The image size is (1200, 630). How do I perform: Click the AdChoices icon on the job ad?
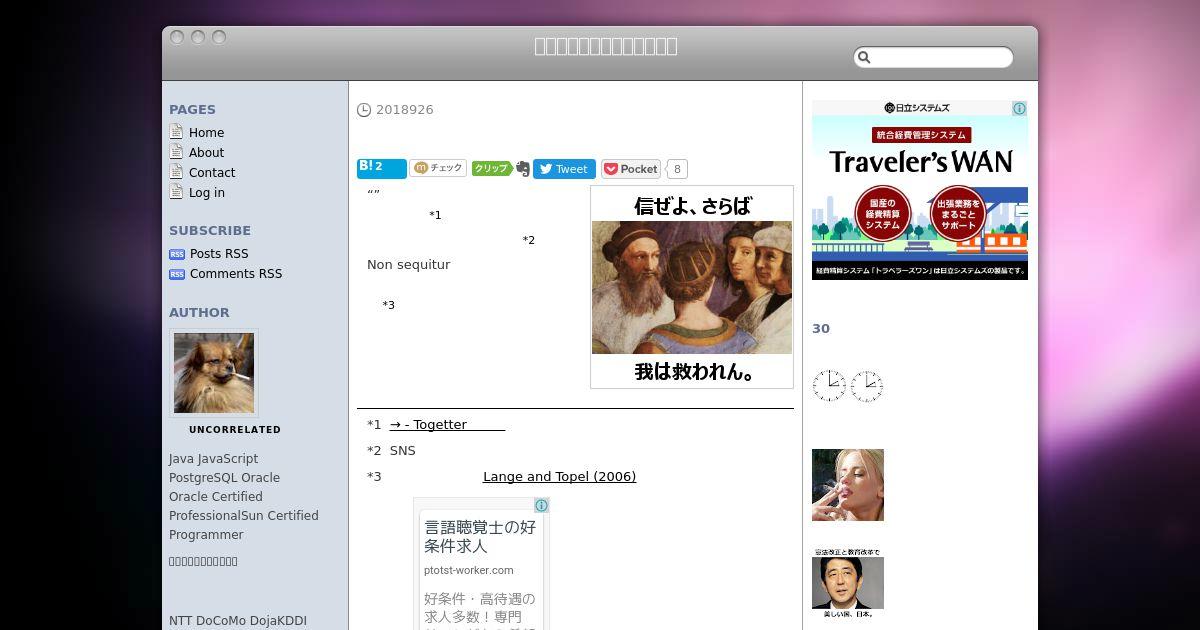541,506
